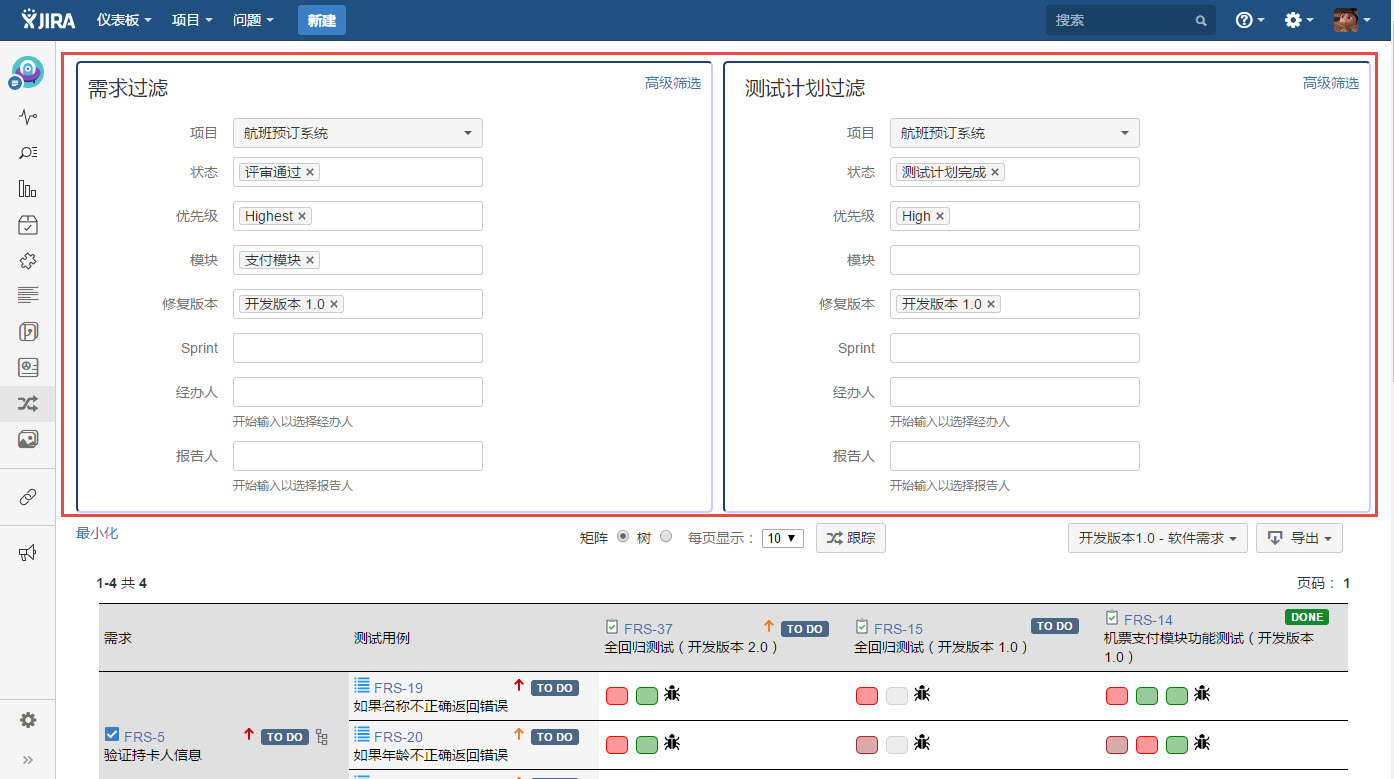
Task: Open the image gallery sidebar icon
Action: (28, 439)
